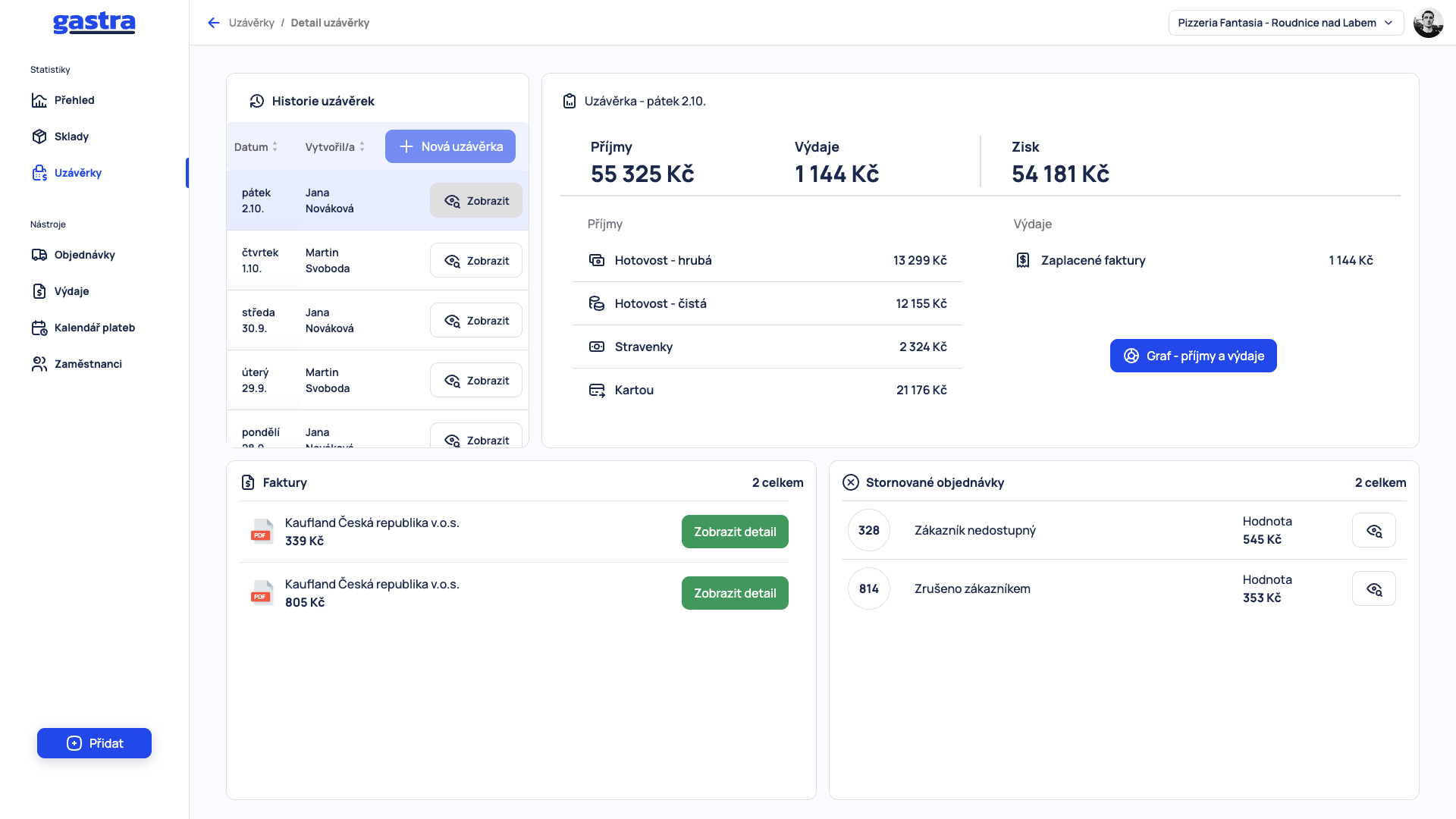Click the Hotovost - čistá coins icon

coord(597,303)
